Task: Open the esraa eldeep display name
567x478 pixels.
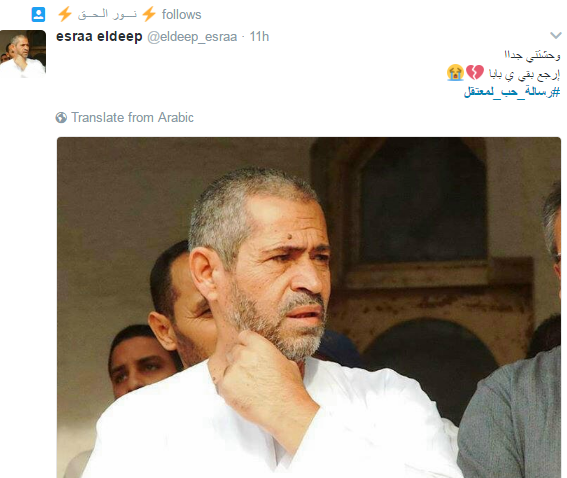Action: (99, 37)
